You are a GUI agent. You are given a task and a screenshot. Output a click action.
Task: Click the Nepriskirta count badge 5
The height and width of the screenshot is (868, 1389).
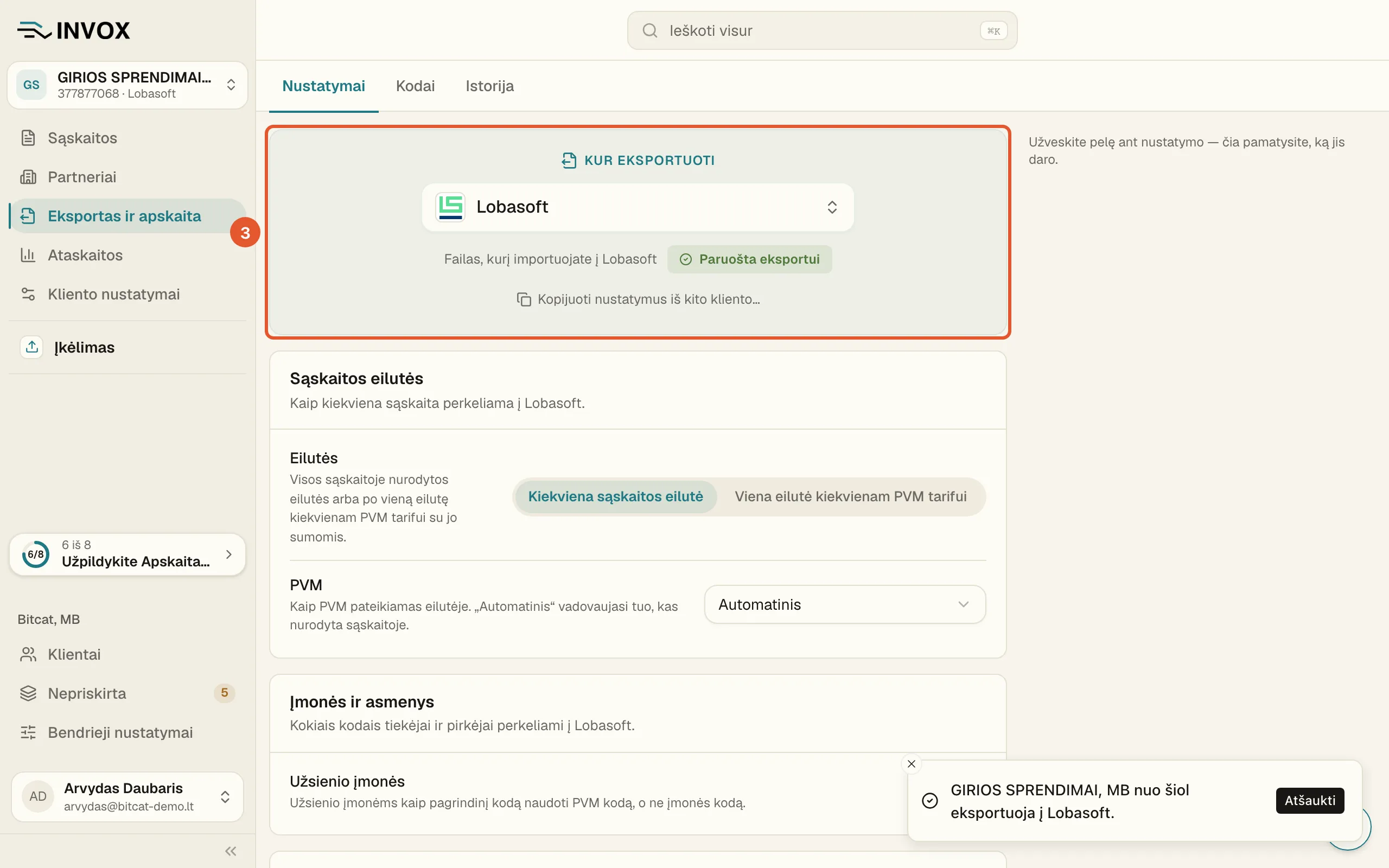[x=225, y=693]
